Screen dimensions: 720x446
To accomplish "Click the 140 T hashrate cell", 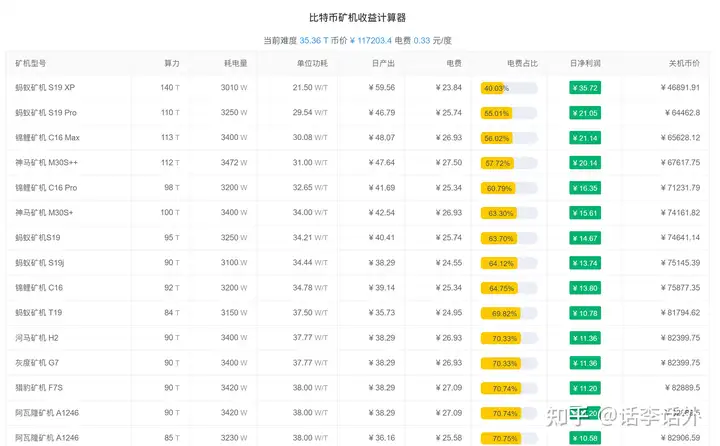I will coord(170,87).
